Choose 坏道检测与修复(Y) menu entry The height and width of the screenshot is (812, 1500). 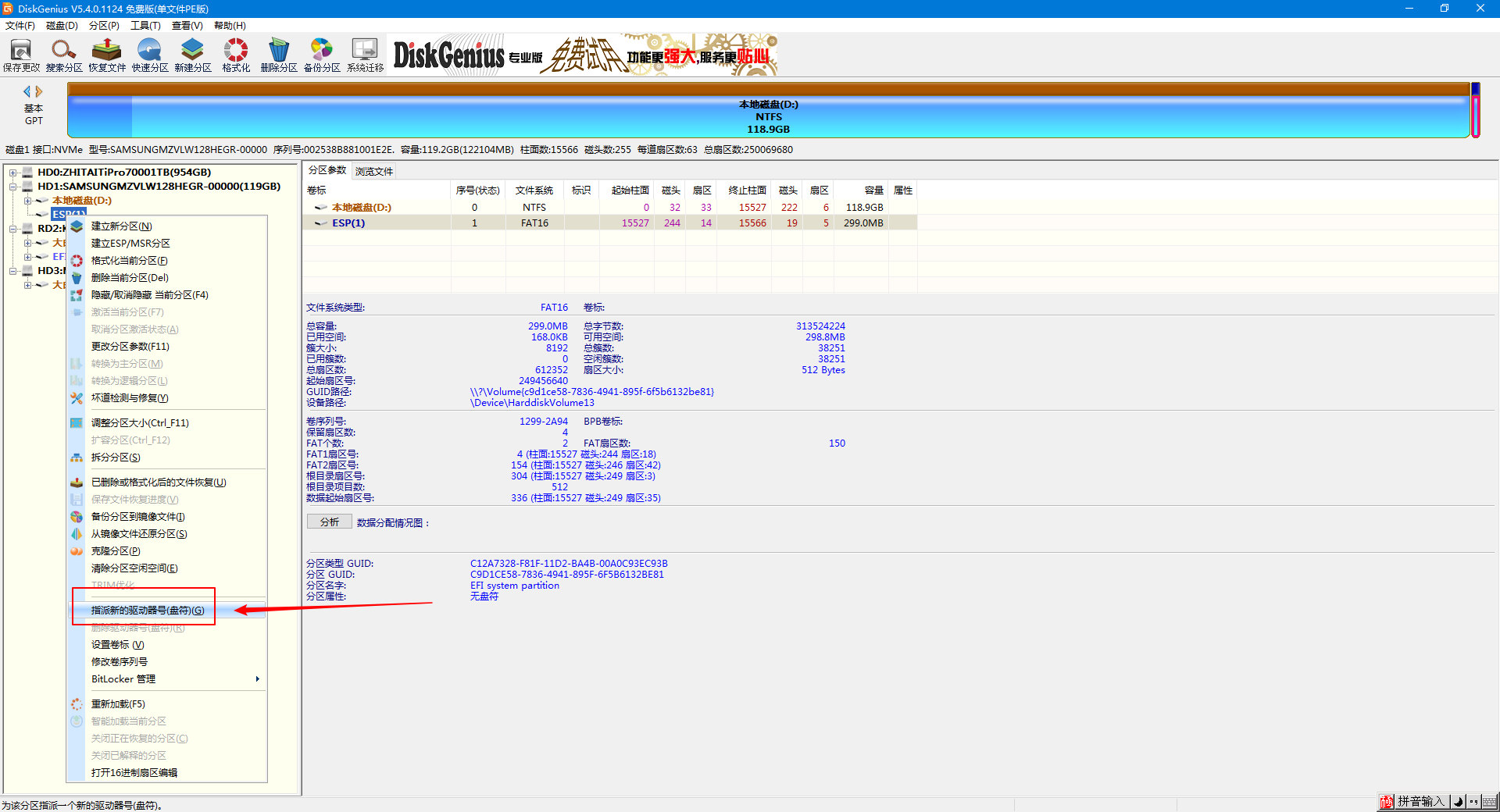click(x=166, y=398)
